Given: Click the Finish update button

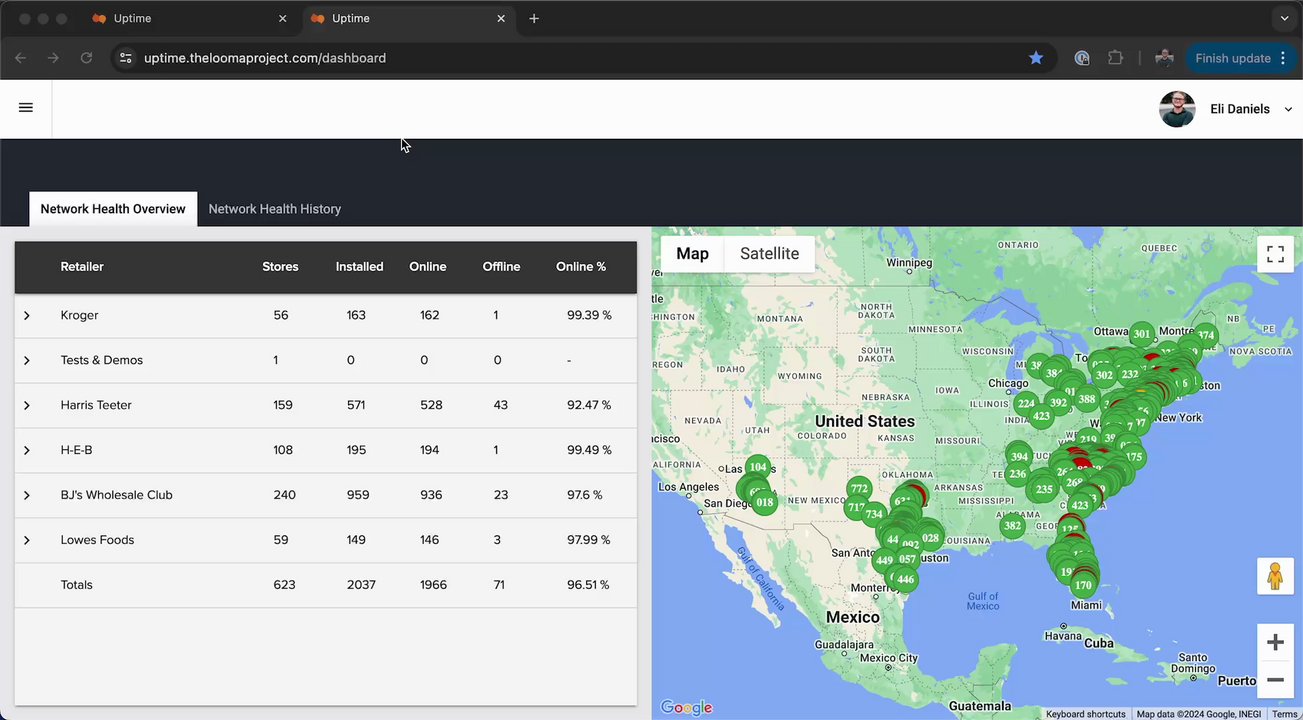Looking at the screenshot, I should point(1240,58).
